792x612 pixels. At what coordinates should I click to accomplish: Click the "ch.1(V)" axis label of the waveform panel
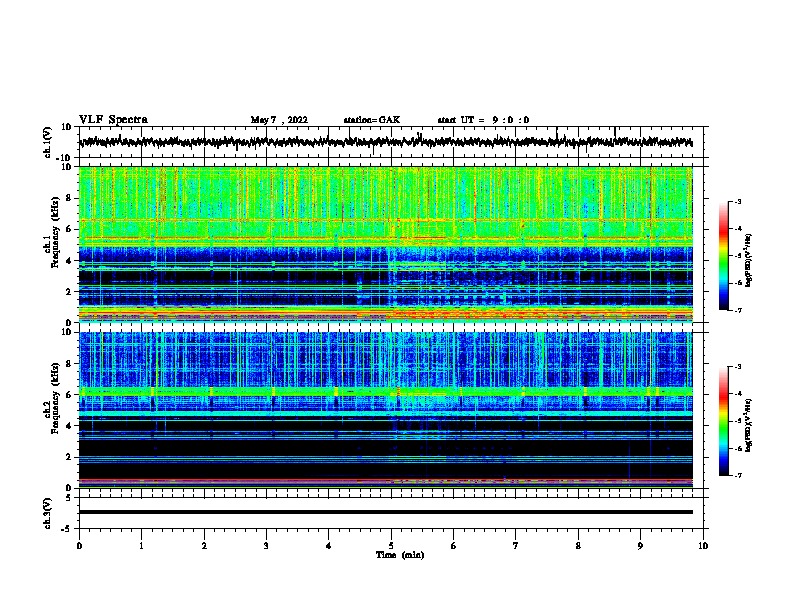click(x=48, y=142)
